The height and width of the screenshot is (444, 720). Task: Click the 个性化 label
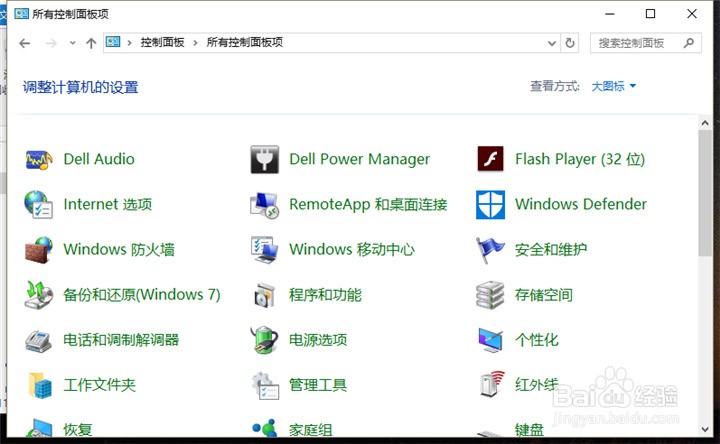(x=536, y=340)
